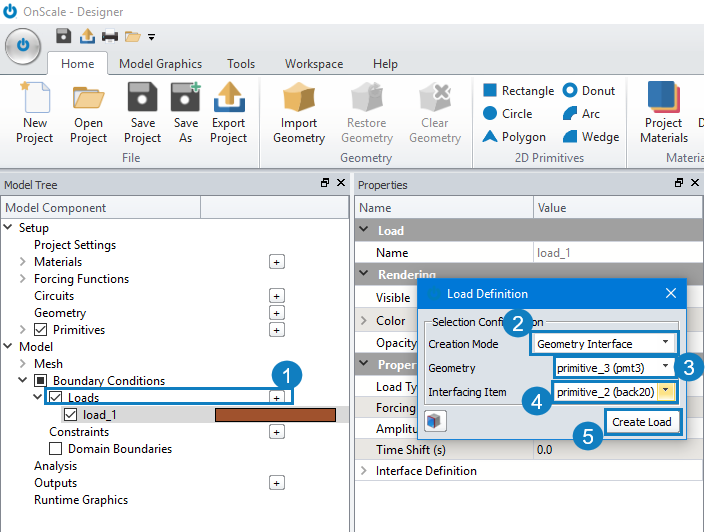This screenshot has width=705, height=532.
Task: Expand the Forcing Functions node
Action: pos(22,278)
